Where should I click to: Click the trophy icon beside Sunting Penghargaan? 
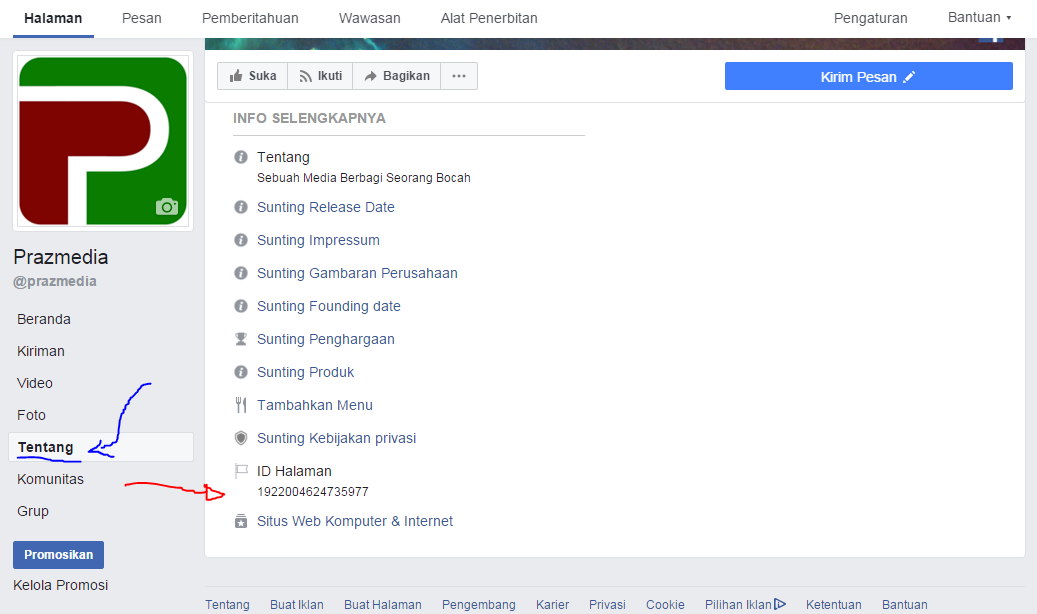click(240, 339)
